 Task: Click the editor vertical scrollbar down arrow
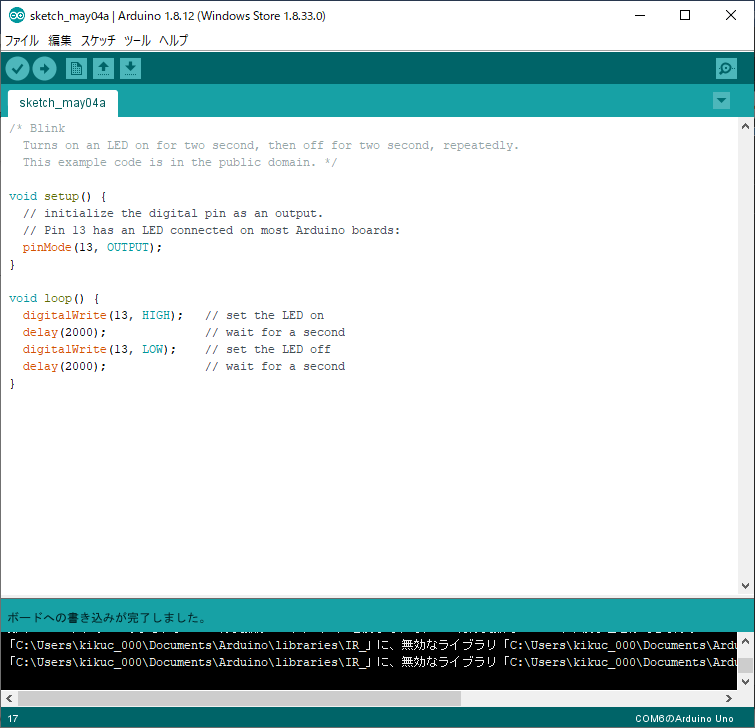pos(746,586)
